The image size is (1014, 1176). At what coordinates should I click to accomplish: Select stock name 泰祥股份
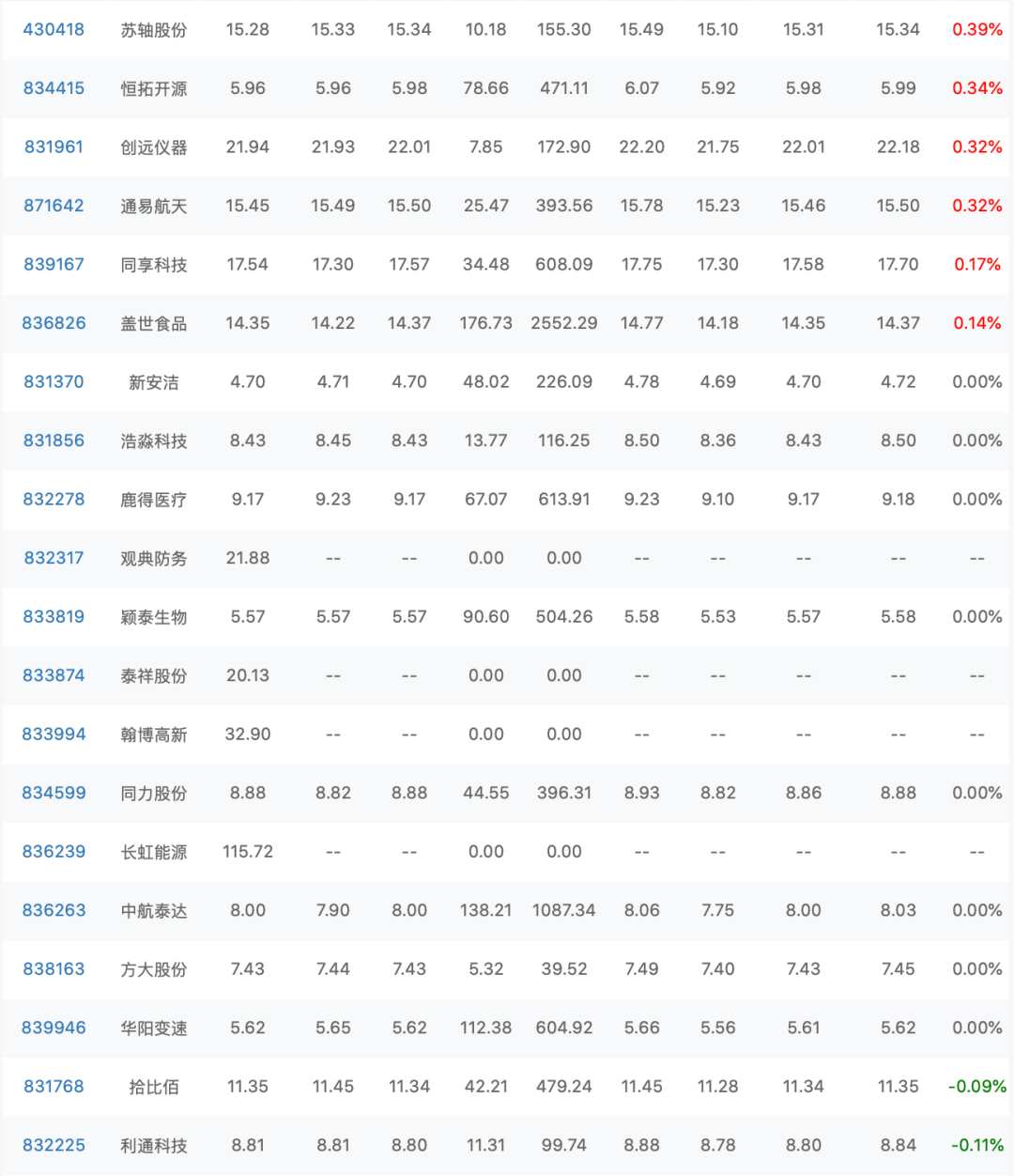point(154,675)
